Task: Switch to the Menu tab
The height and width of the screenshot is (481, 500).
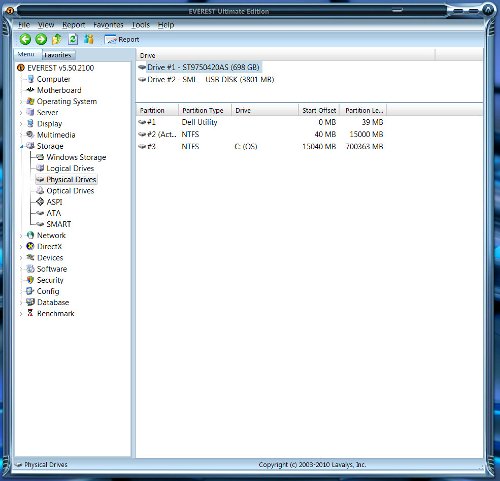Action: tap(26, 54)
